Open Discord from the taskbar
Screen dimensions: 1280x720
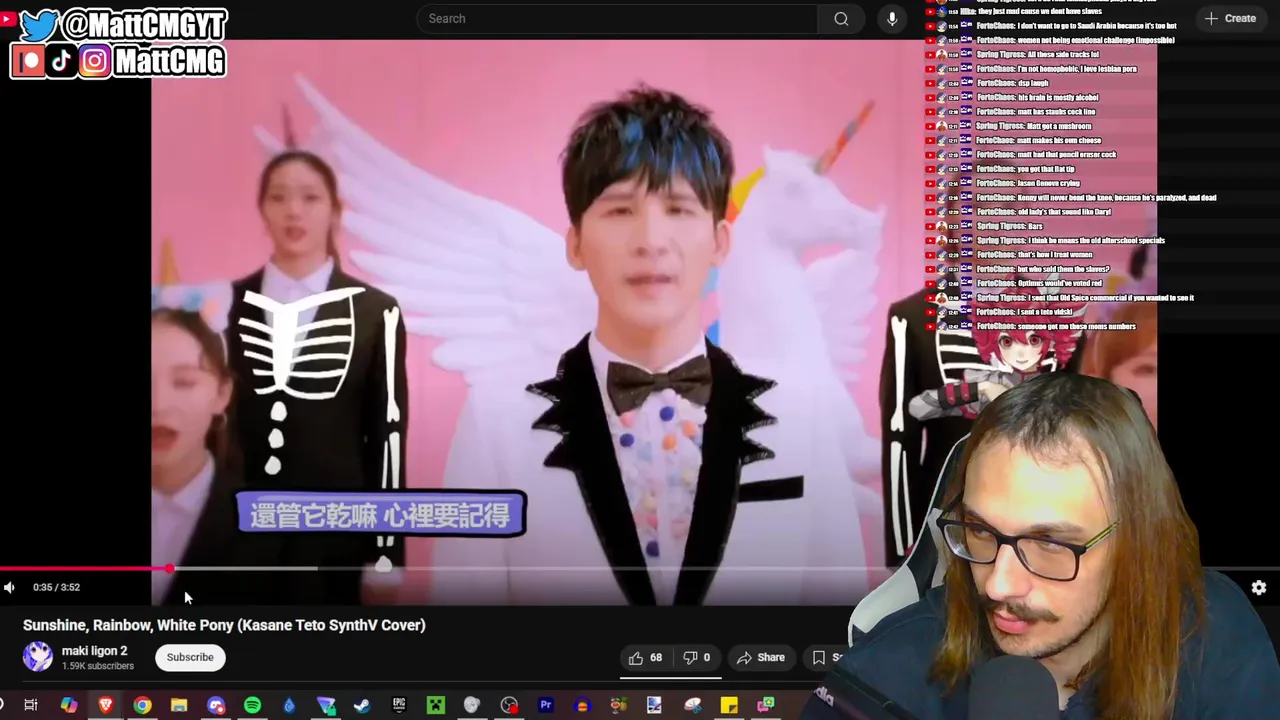[216, 705]
